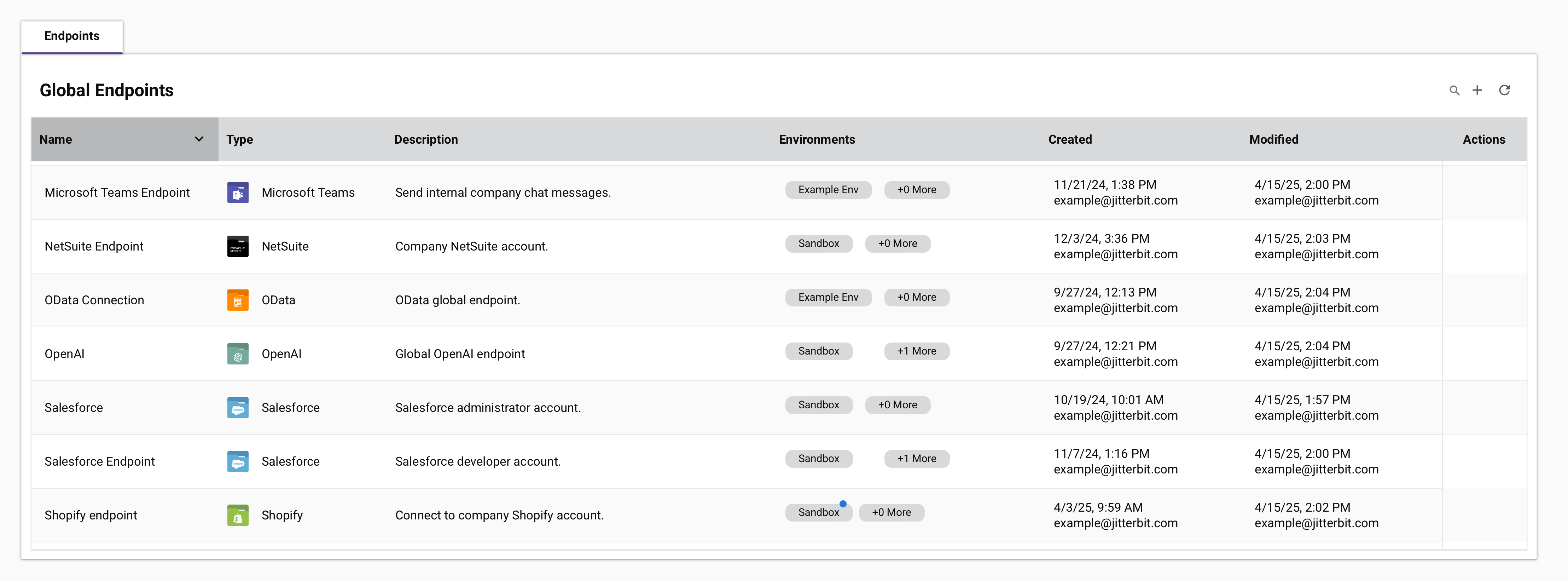1568x581 pixels.
Task: Click the Type column header
Action: (x=239, y=139)
